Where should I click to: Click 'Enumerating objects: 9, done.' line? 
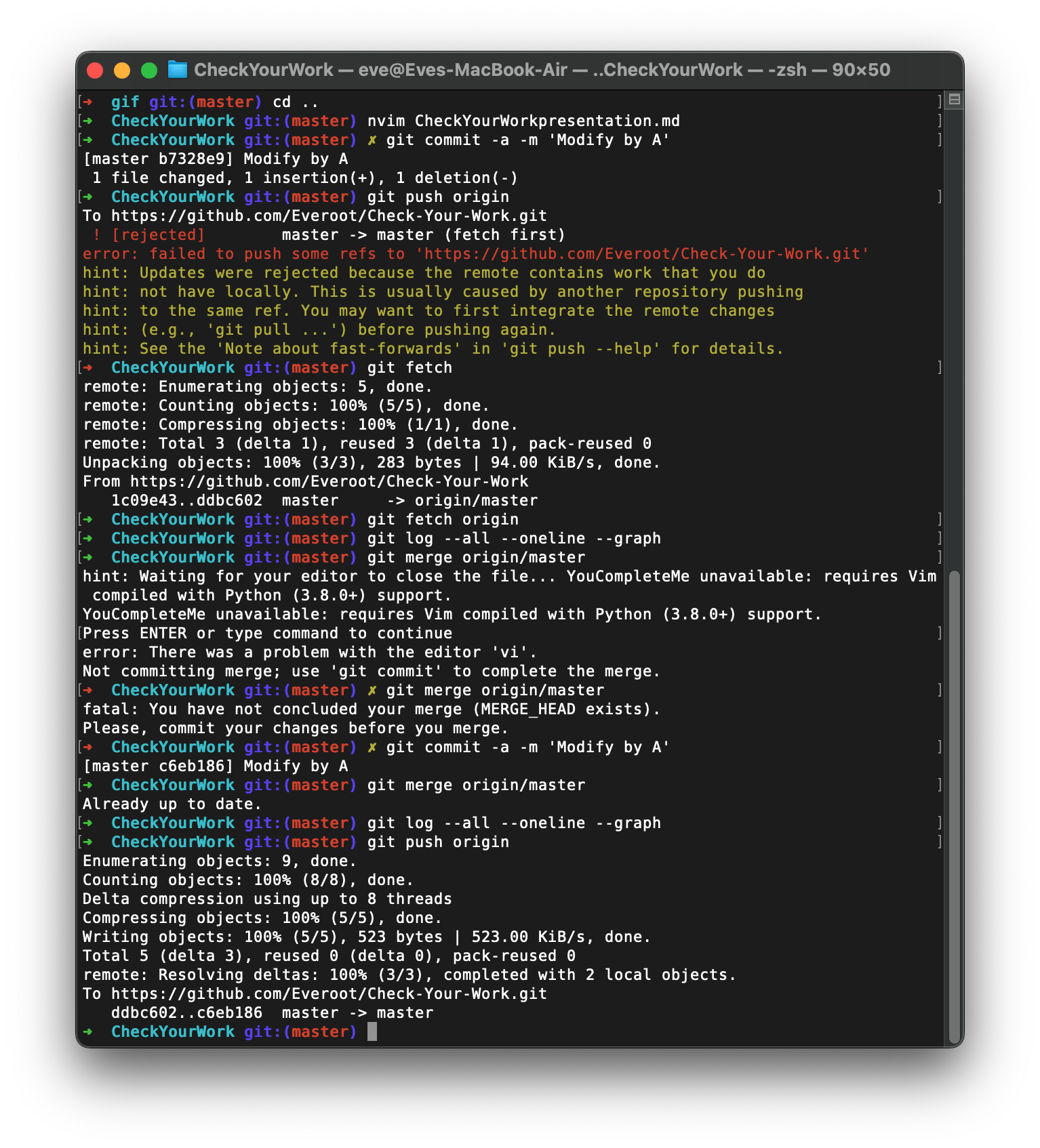tap(220, 861)
